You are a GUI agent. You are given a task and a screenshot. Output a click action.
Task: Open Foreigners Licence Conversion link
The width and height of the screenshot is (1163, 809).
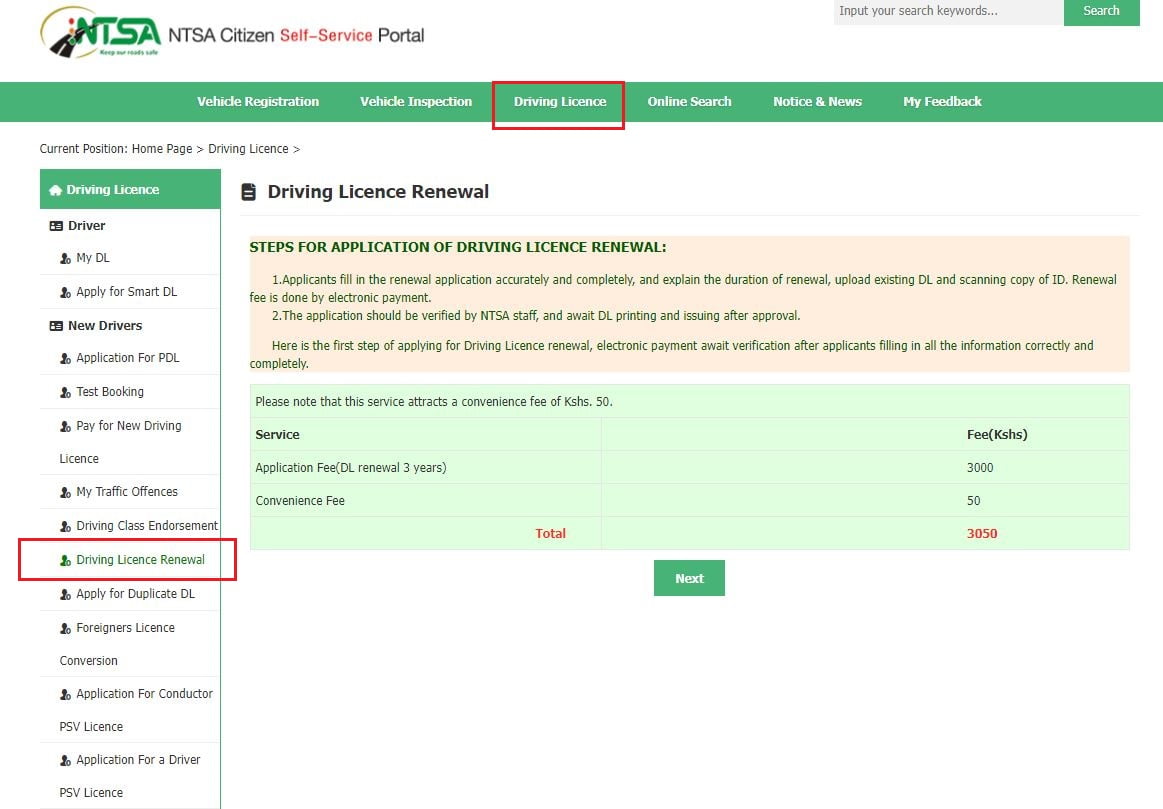[x=117, y=644]
